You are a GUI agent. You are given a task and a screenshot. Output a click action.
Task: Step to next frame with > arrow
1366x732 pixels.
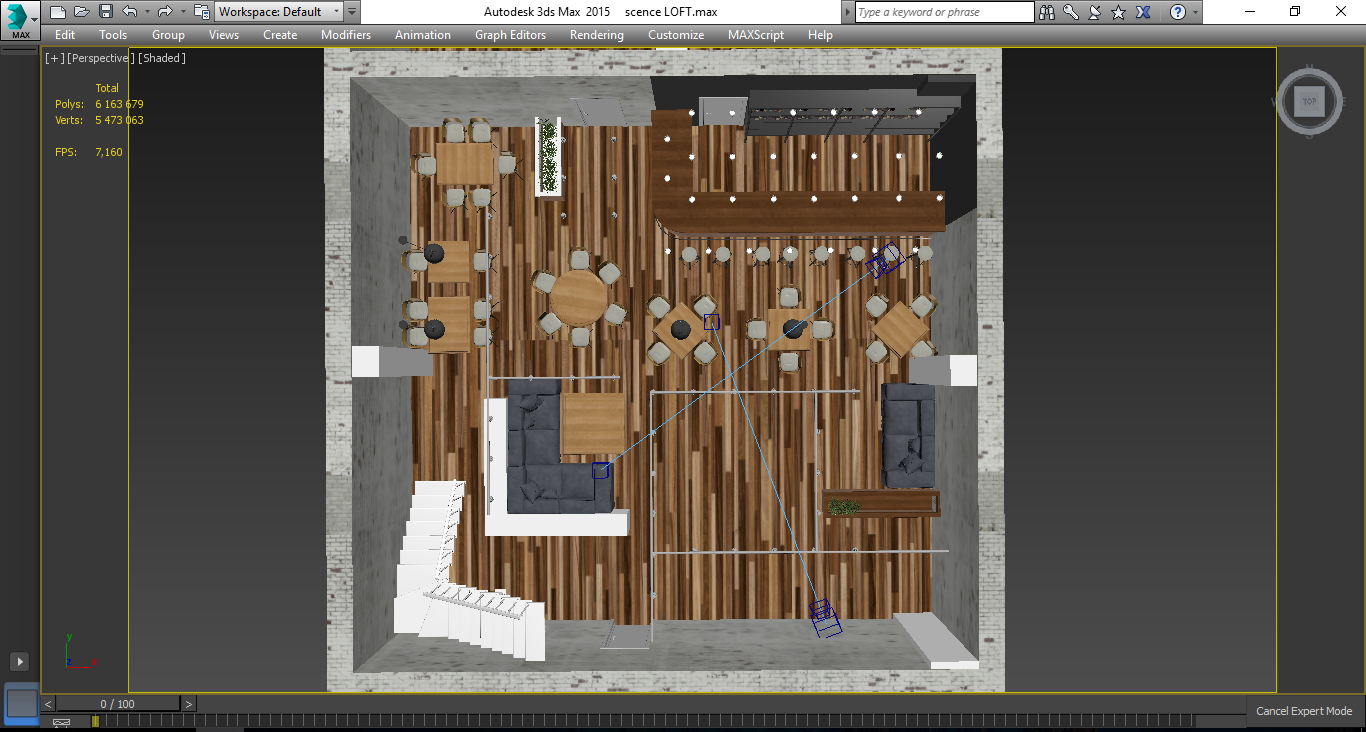188,704
